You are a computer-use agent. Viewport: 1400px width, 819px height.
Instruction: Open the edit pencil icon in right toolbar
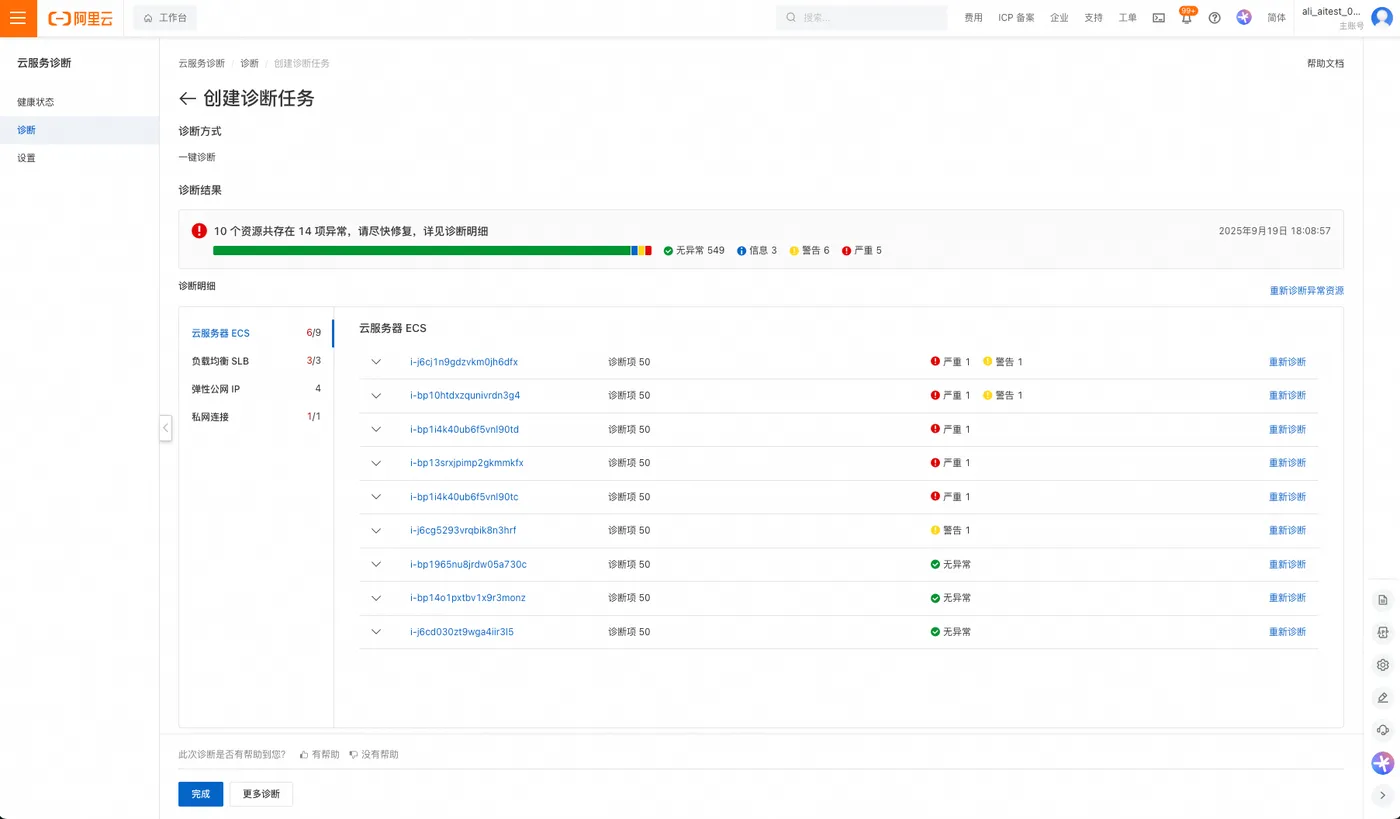(1383, 698)
